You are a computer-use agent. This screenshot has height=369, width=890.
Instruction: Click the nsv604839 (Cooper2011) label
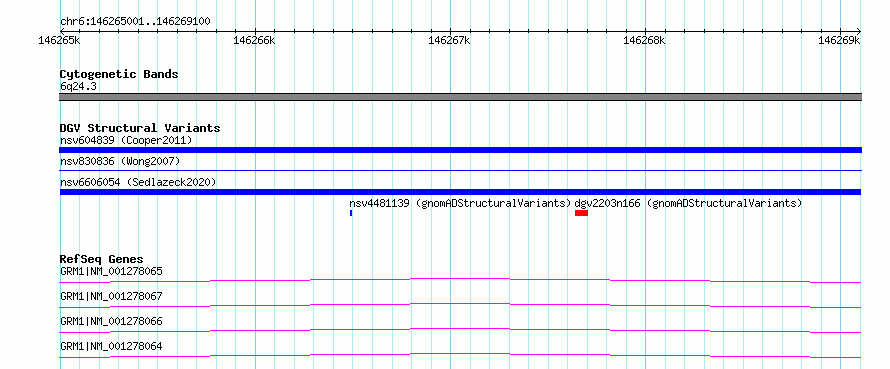[x=126, y=140]
